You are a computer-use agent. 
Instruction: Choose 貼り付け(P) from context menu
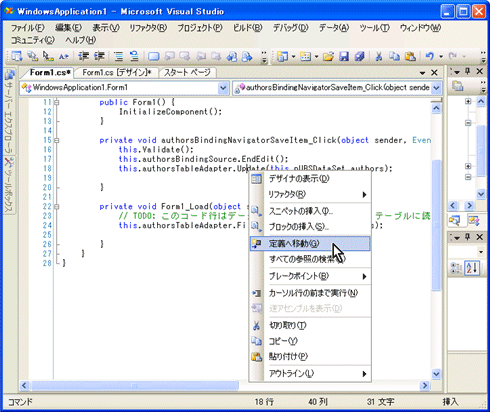(310, 357)
